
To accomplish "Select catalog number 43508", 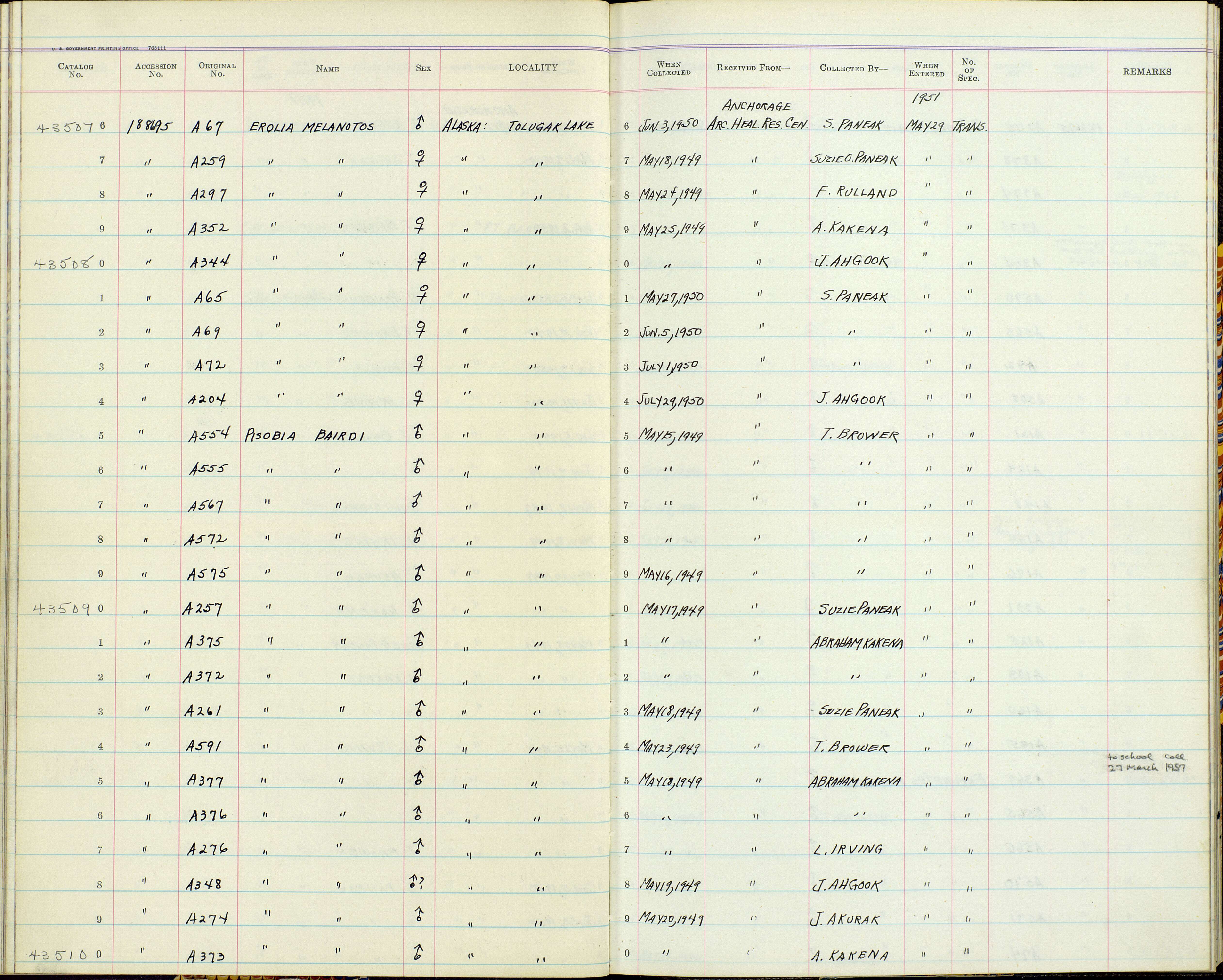I will (63, 264).
